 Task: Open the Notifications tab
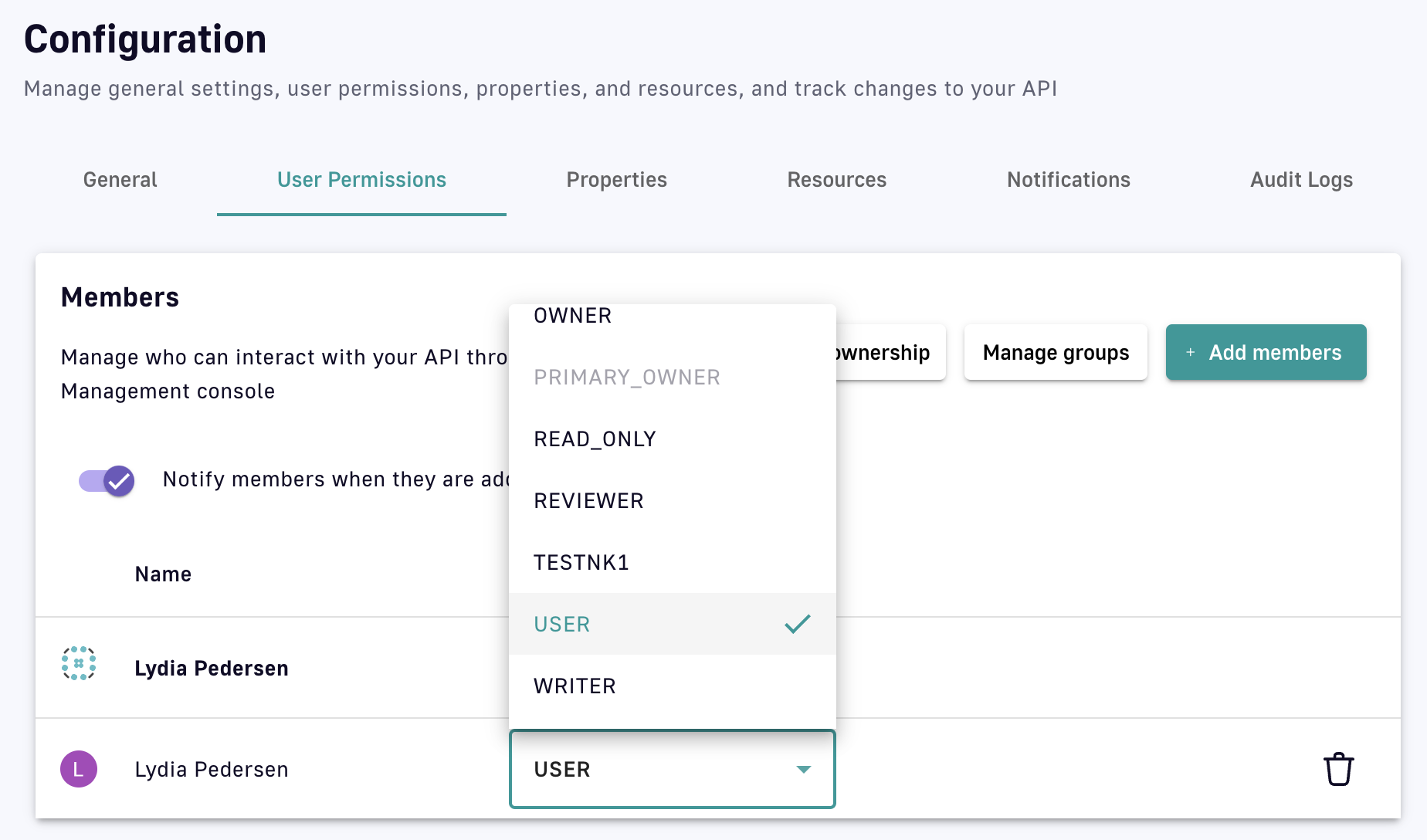(x=1068, y=180)
